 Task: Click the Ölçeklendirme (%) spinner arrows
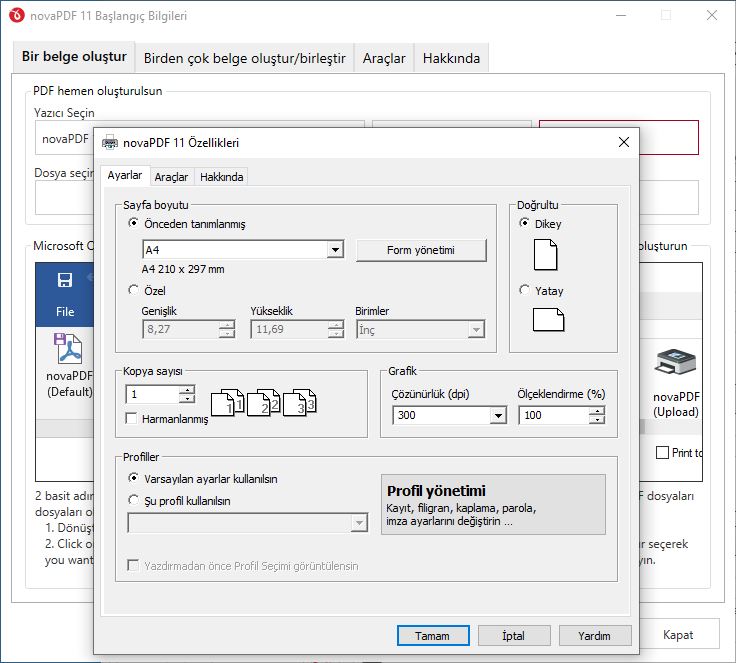[x=597, y=415]
